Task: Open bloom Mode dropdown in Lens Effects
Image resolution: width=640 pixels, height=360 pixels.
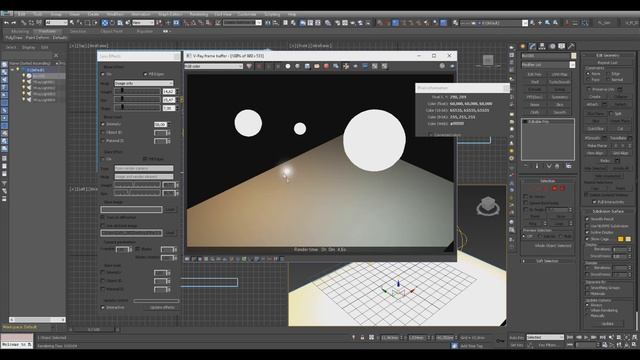Action: 144,83
